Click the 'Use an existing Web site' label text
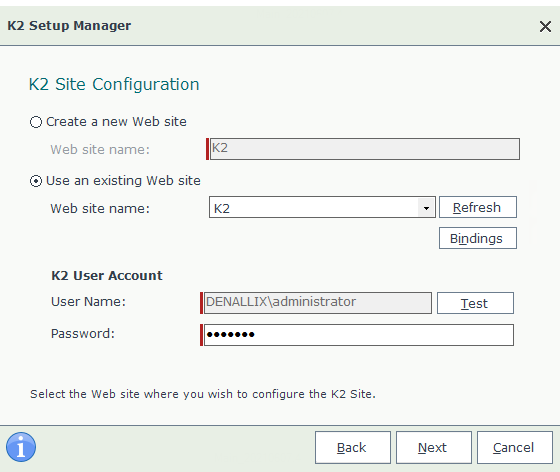Image resolution: width=560 pixels, height=472 pixels. (123, 181)
